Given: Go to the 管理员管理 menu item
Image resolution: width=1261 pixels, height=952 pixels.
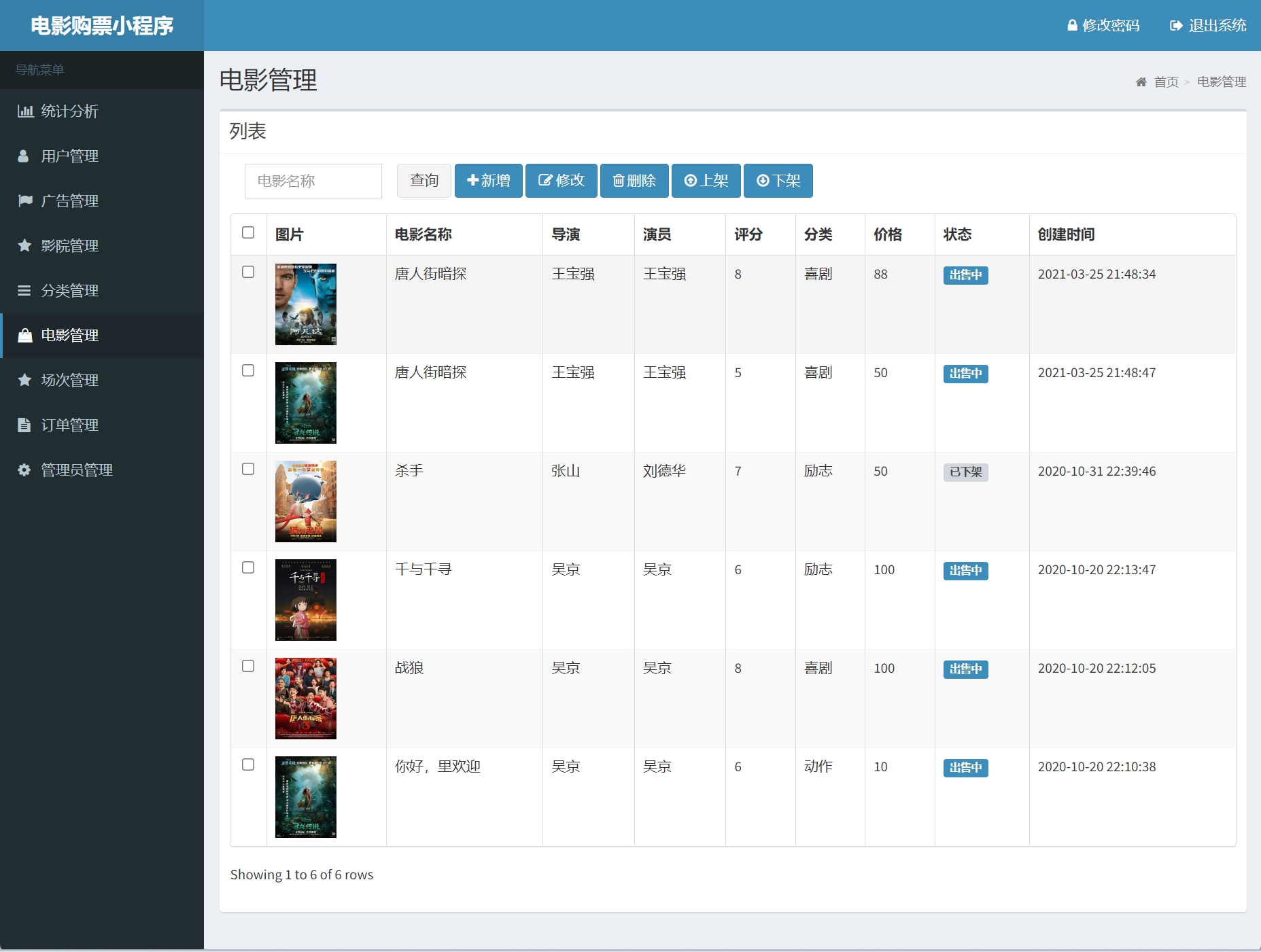Looking at the screenshot, I should click(102, 470).
